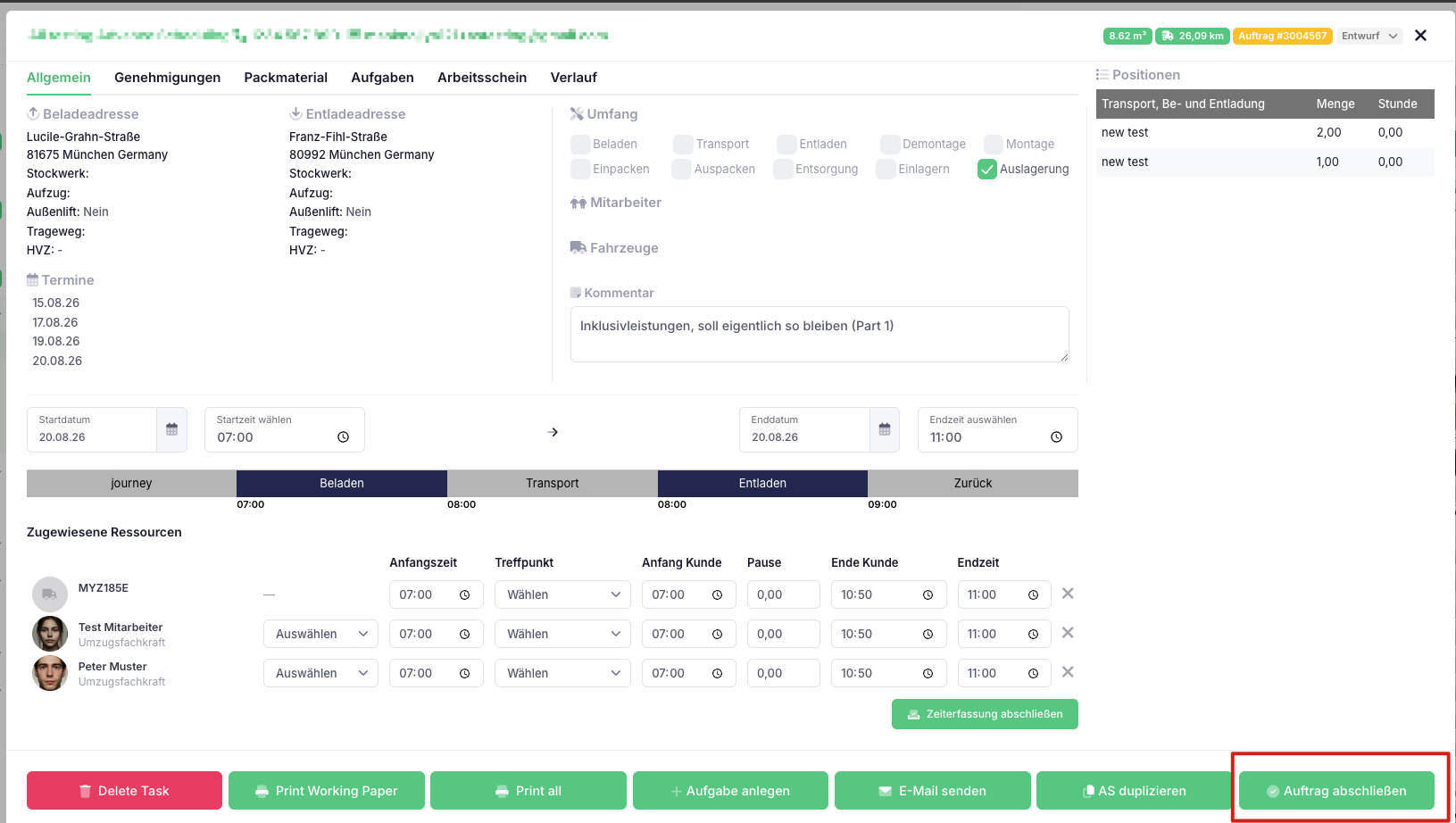Open the Entwurf status dropdown
Image resolution: width=1456 pixels, height=823 pixels.
click(1369, 36)
